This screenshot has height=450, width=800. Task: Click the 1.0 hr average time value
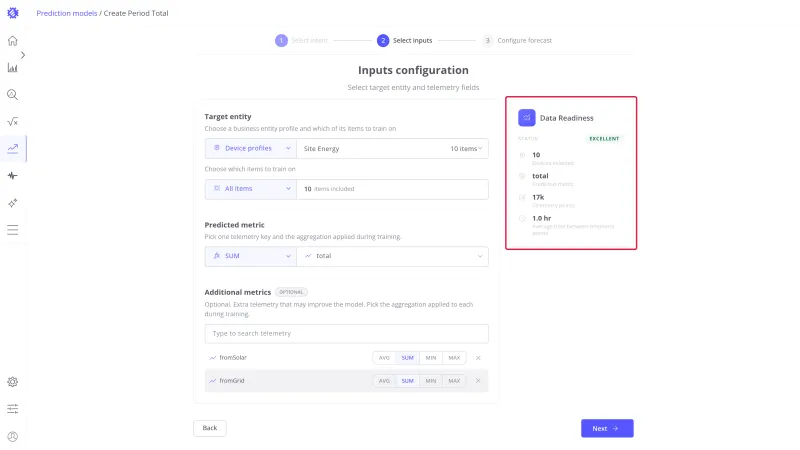[541, 218]
